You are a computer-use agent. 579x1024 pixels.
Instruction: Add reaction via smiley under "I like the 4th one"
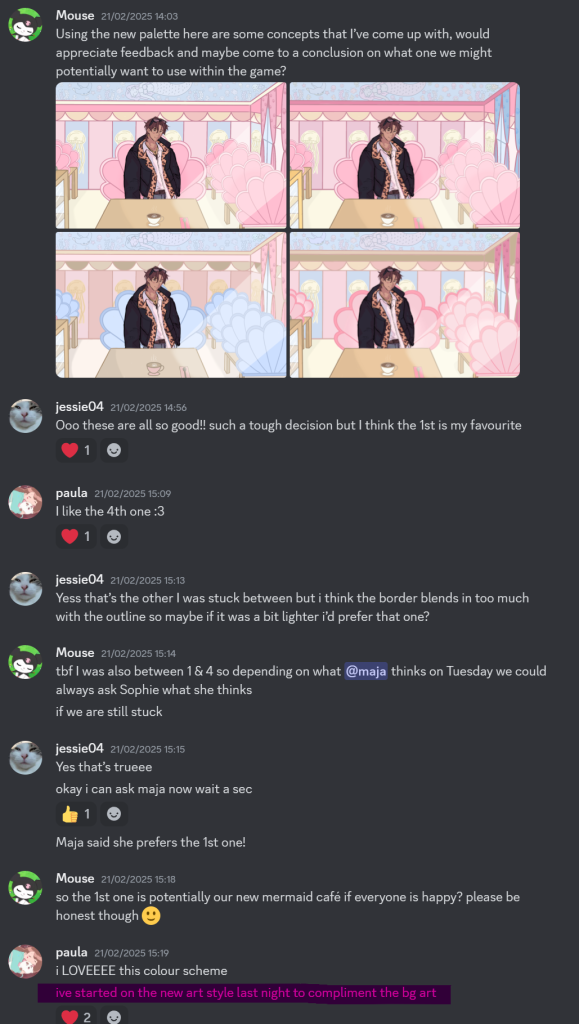(114, 537)
